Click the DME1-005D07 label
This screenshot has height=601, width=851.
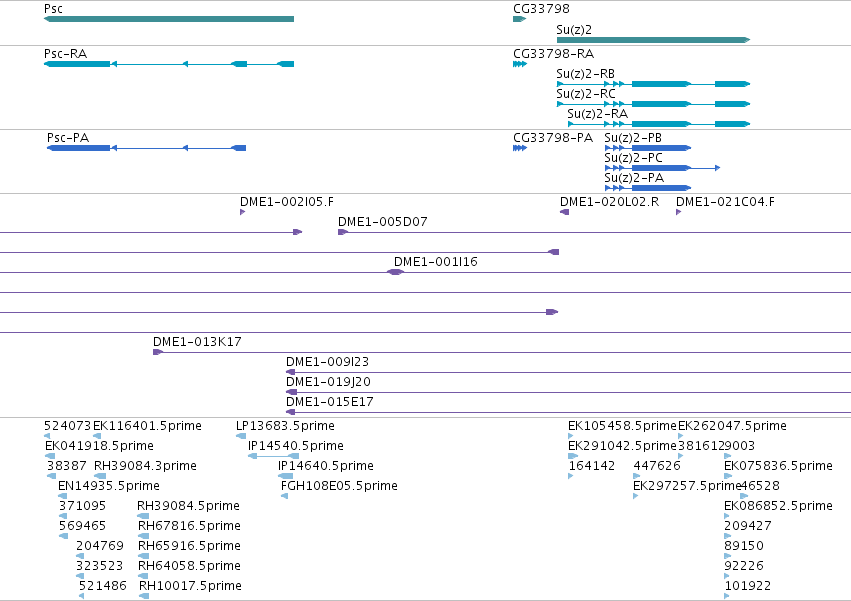383,222
